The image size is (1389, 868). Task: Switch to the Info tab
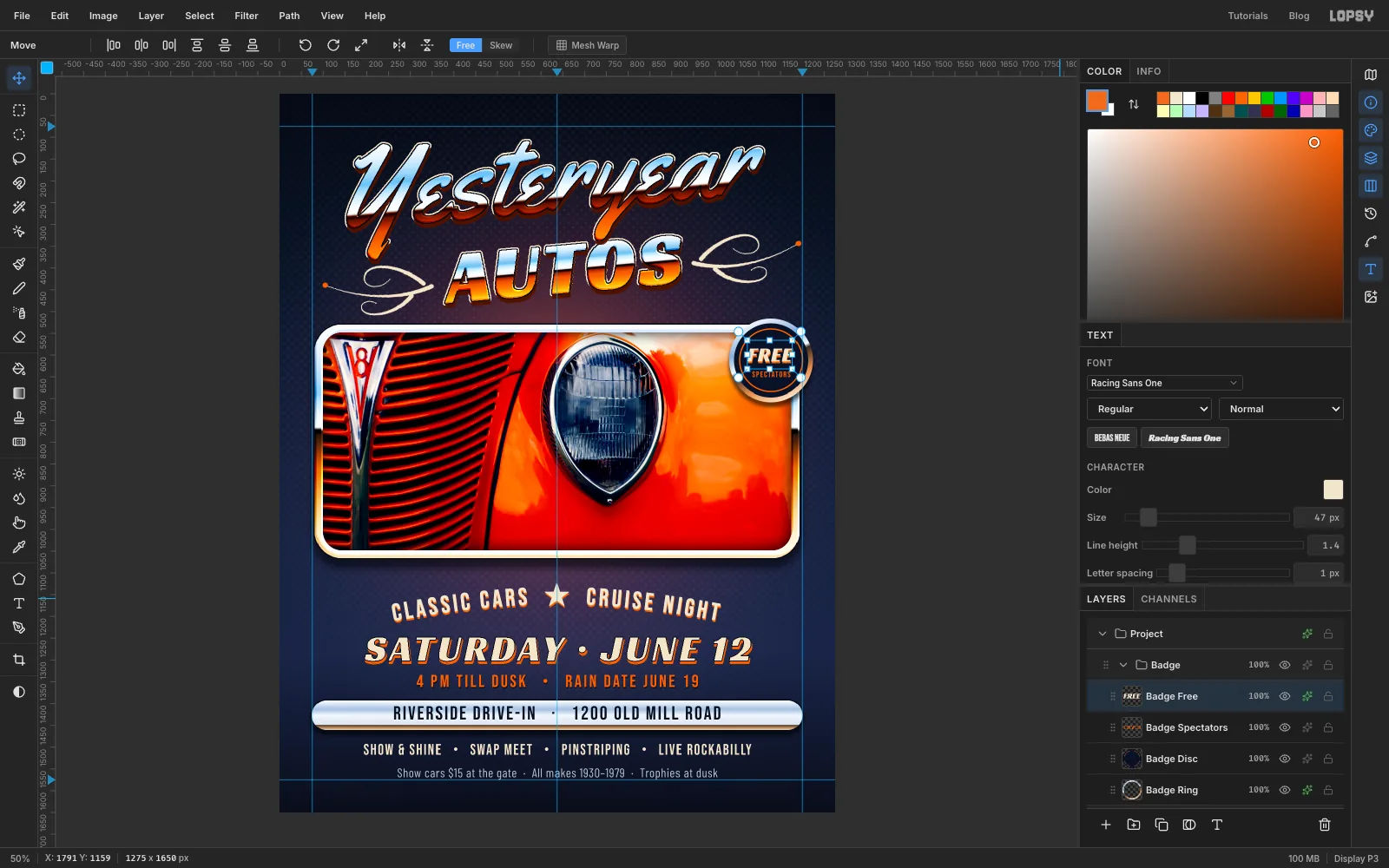click(1149, 71)
